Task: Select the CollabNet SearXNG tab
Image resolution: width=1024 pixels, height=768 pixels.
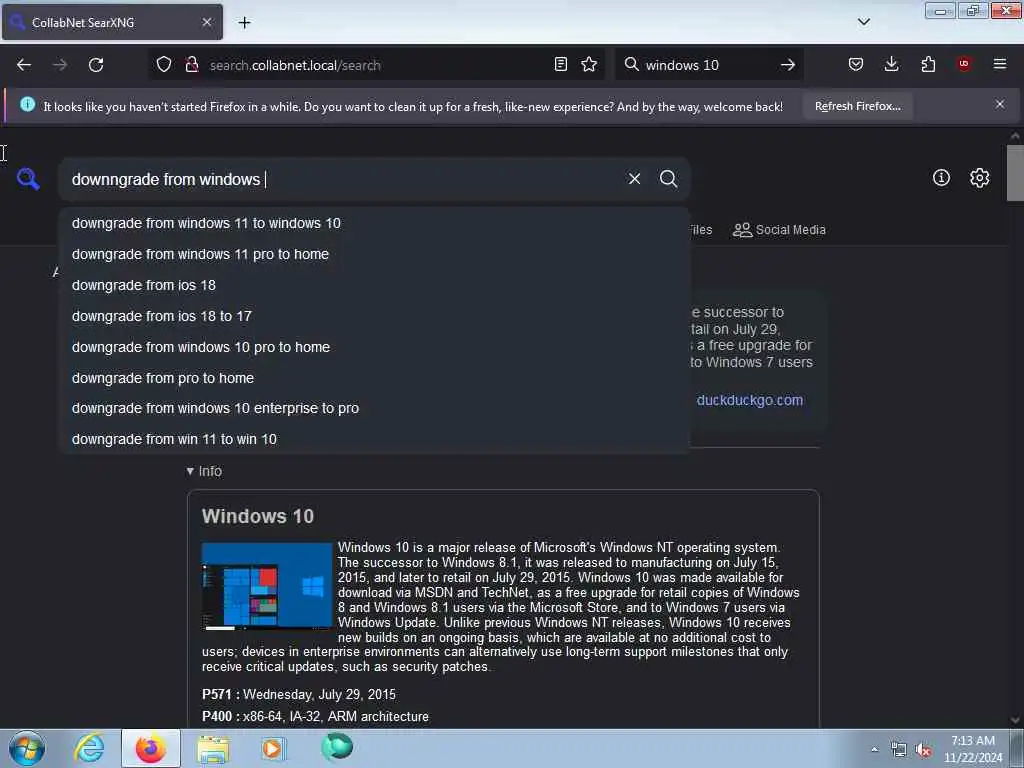Action: pos(112,22)
